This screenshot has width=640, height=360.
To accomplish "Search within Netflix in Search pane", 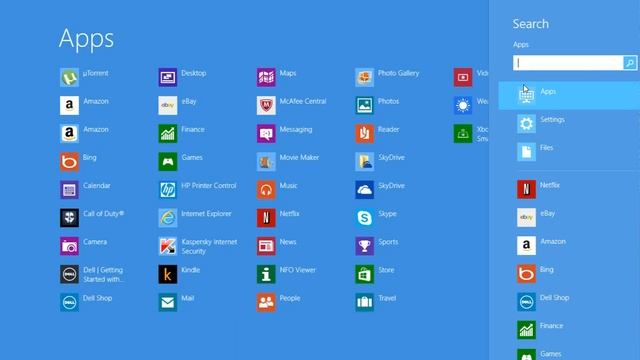I will pyautogui.click(x=569, y=189).
